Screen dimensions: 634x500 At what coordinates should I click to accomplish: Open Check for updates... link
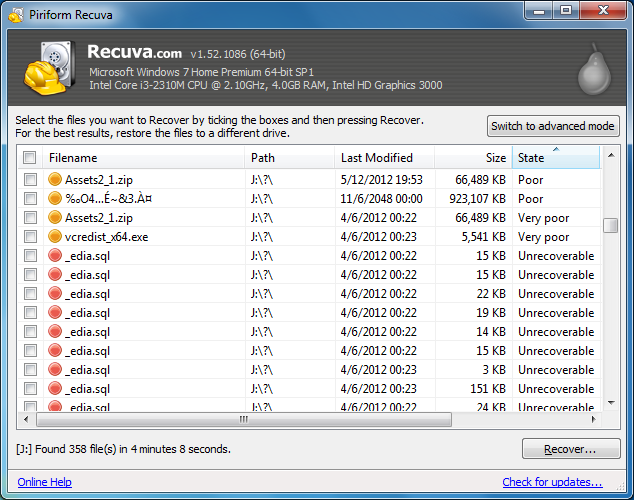click(552, 482)
